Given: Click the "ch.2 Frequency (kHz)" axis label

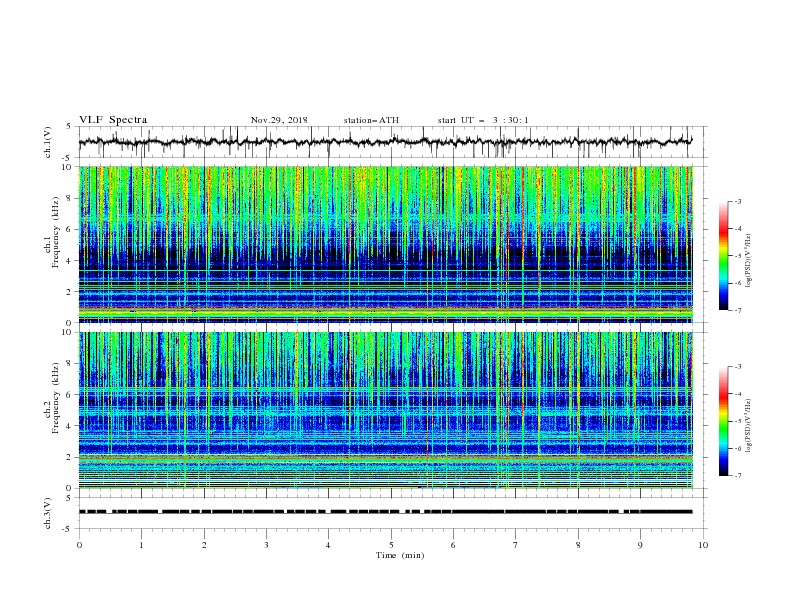Looking at the screenshot, I should (52, 397).
